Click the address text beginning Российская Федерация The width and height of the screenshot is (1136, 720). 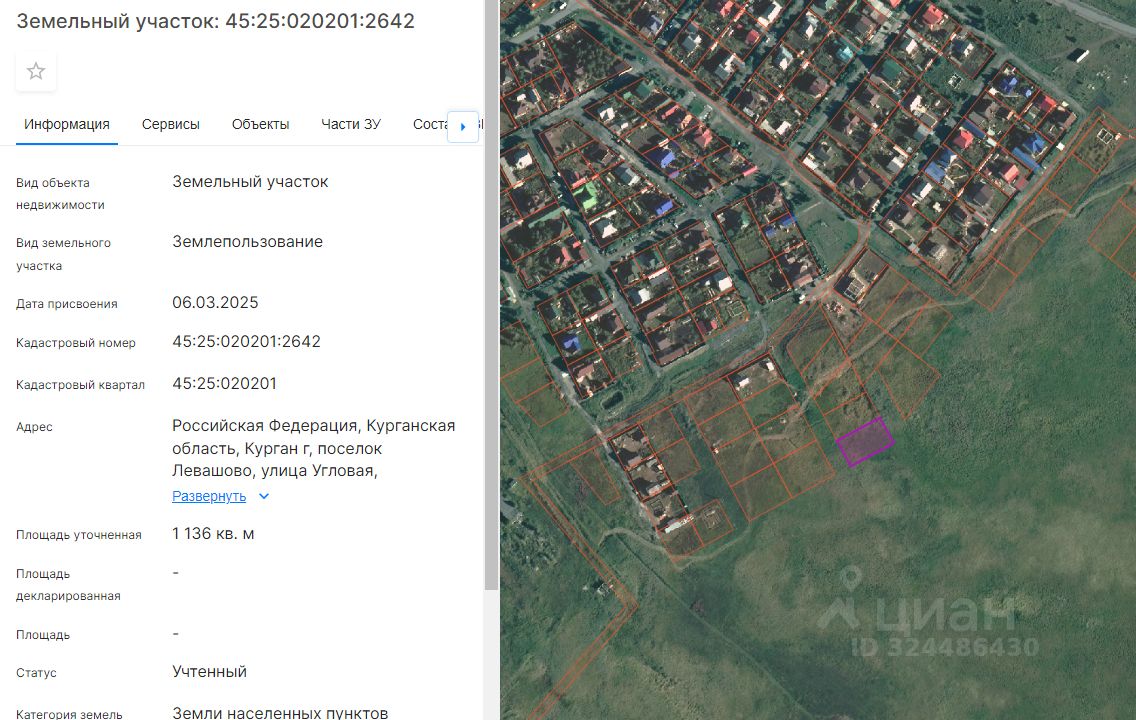click(314, 448)
